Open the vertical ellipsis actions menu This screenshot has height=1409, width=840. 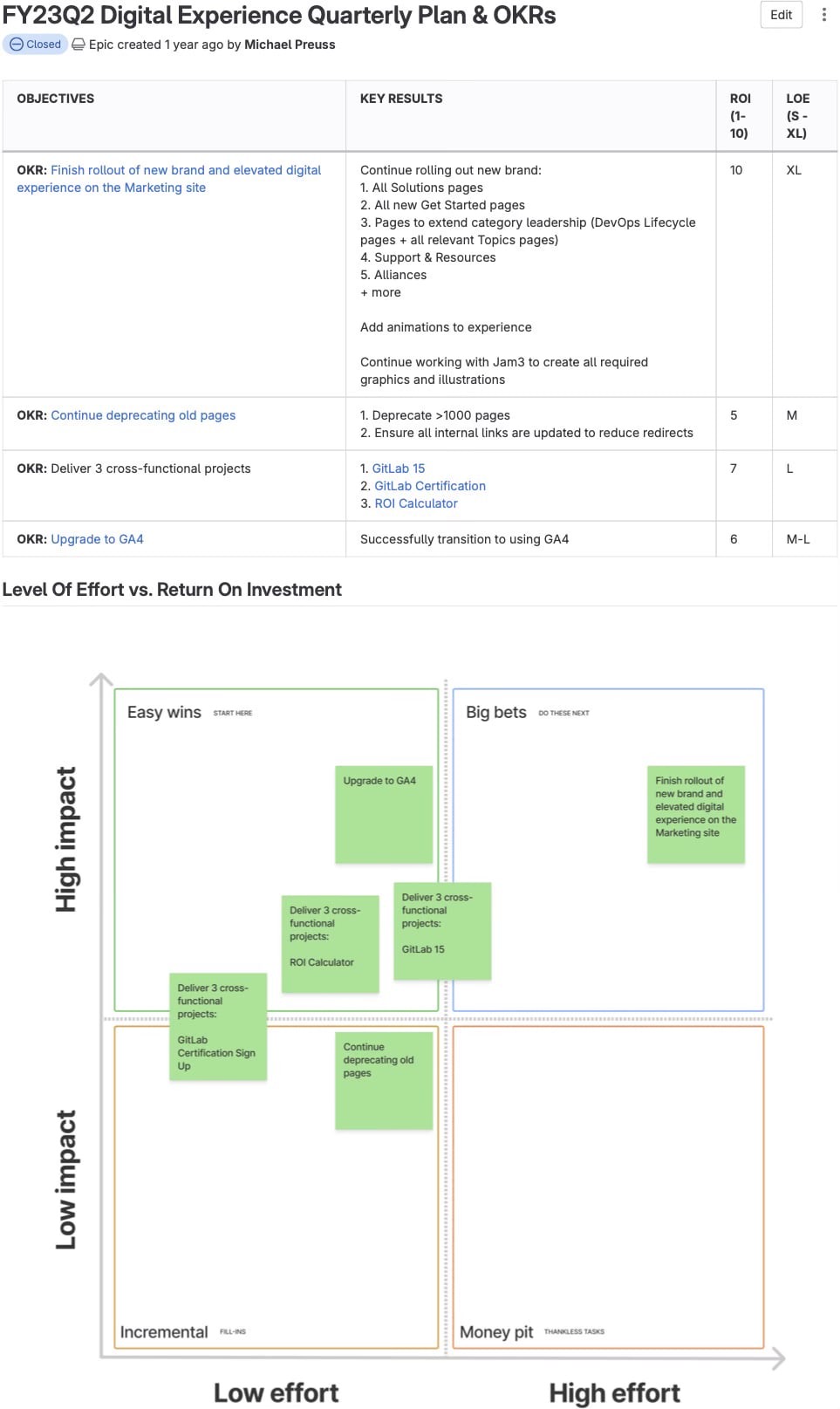click(823, 15)
